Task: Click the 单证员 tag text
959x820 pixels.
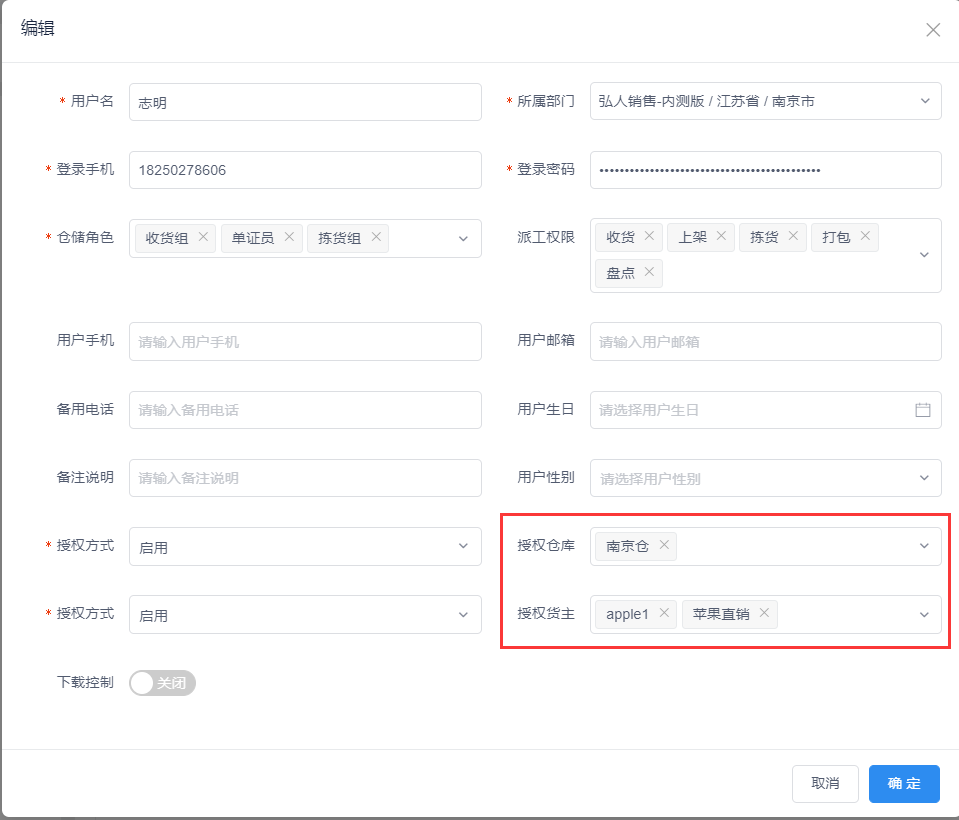Action: 253,238
